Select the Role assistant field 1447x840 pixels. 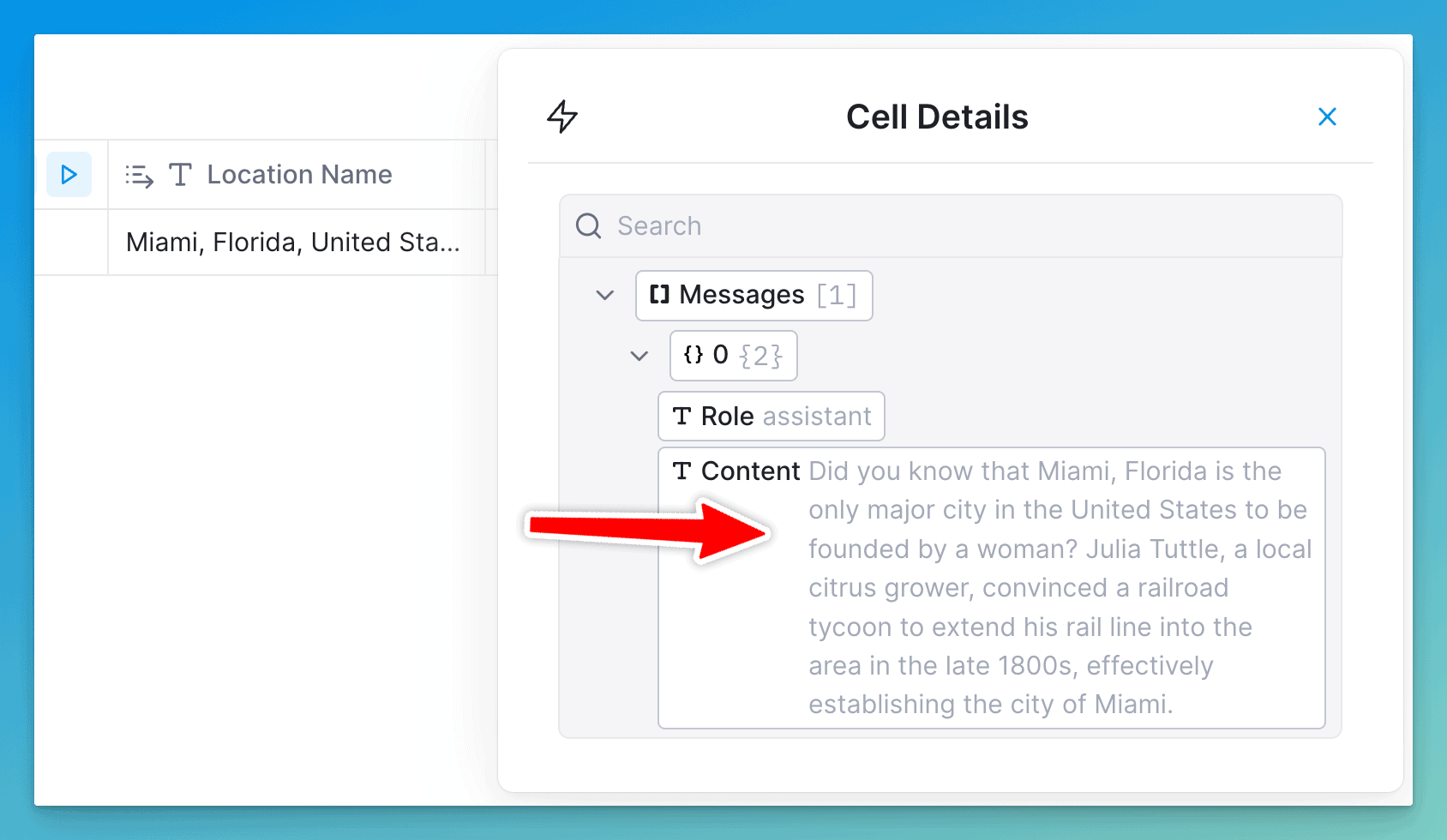point(771,417)
